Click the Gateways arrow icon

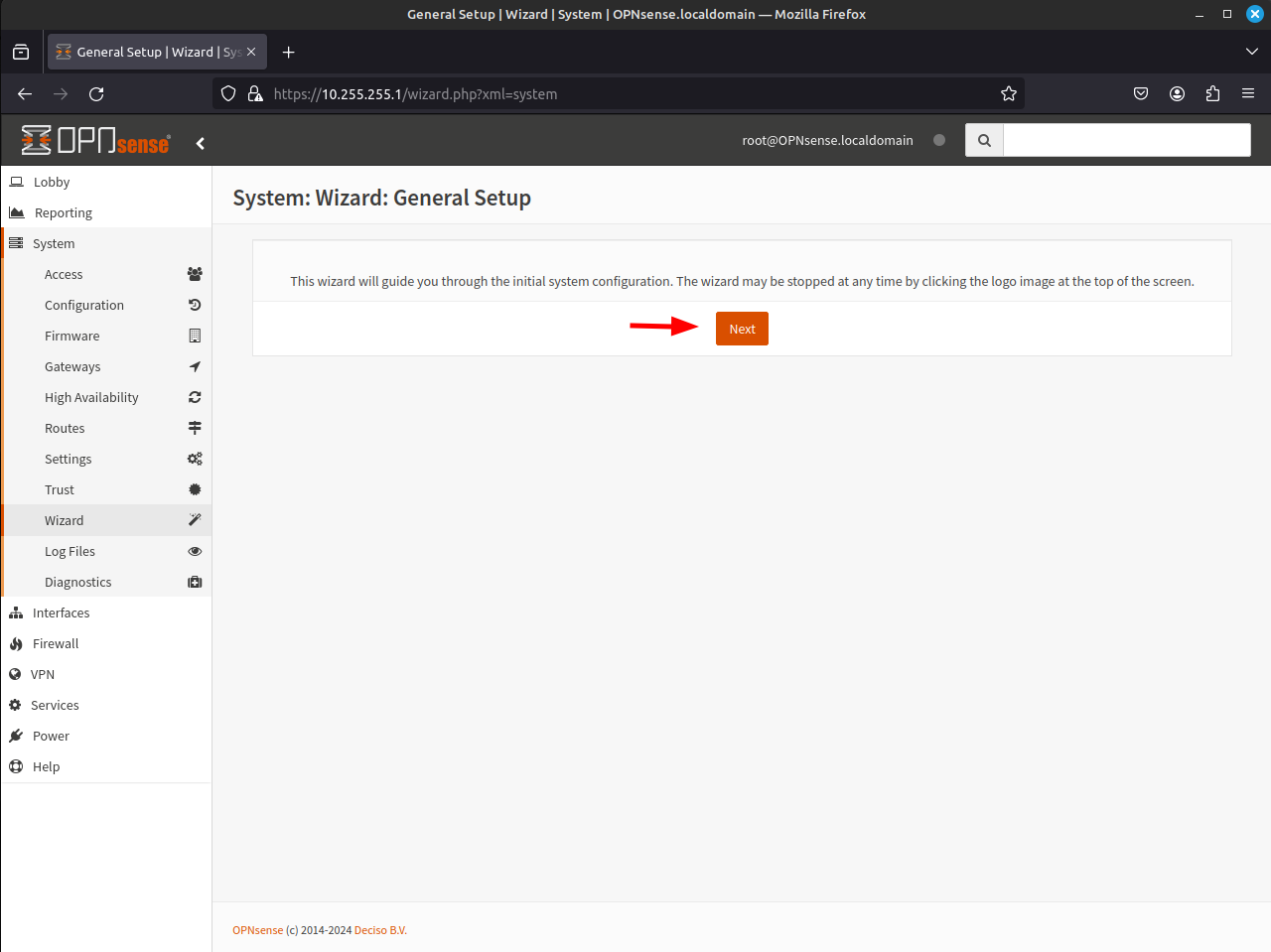click(195, 366)
